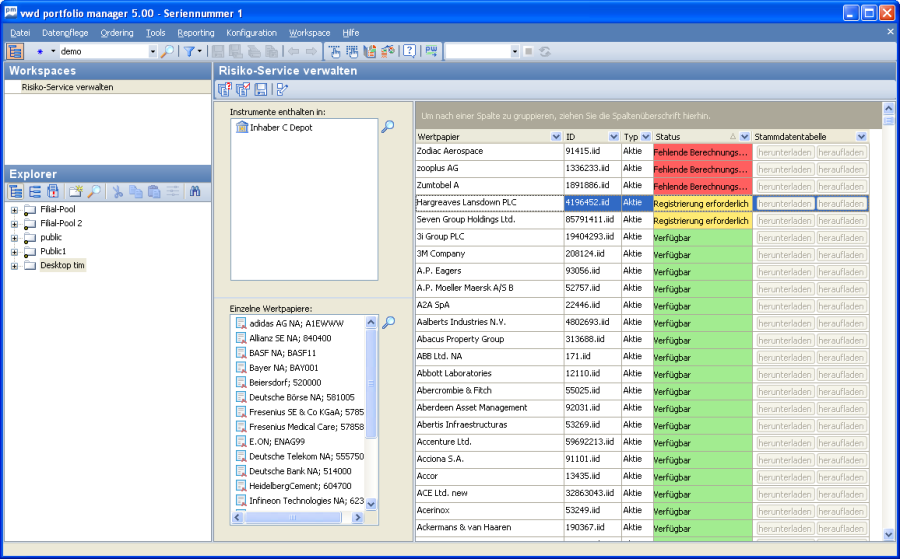Open the Datenpflege menu
The image size is (900, 559).
[x=64, y=33]
